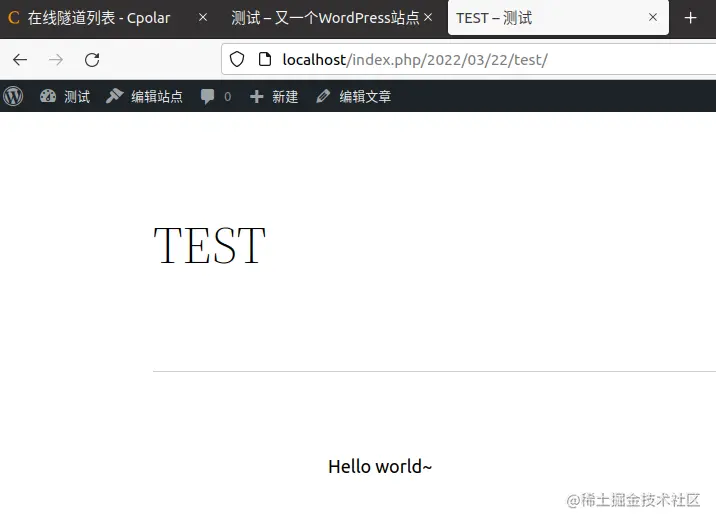716x524 pixels.
Task: Click the browser back arrow
Action: pos(20,60)
